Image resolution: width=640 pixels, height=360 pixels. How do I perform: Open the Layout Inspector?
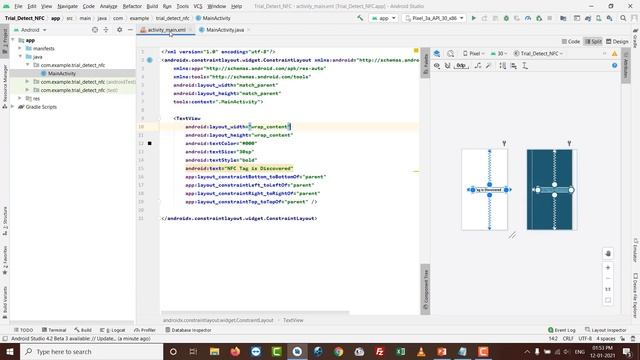(x=605, y=330)
